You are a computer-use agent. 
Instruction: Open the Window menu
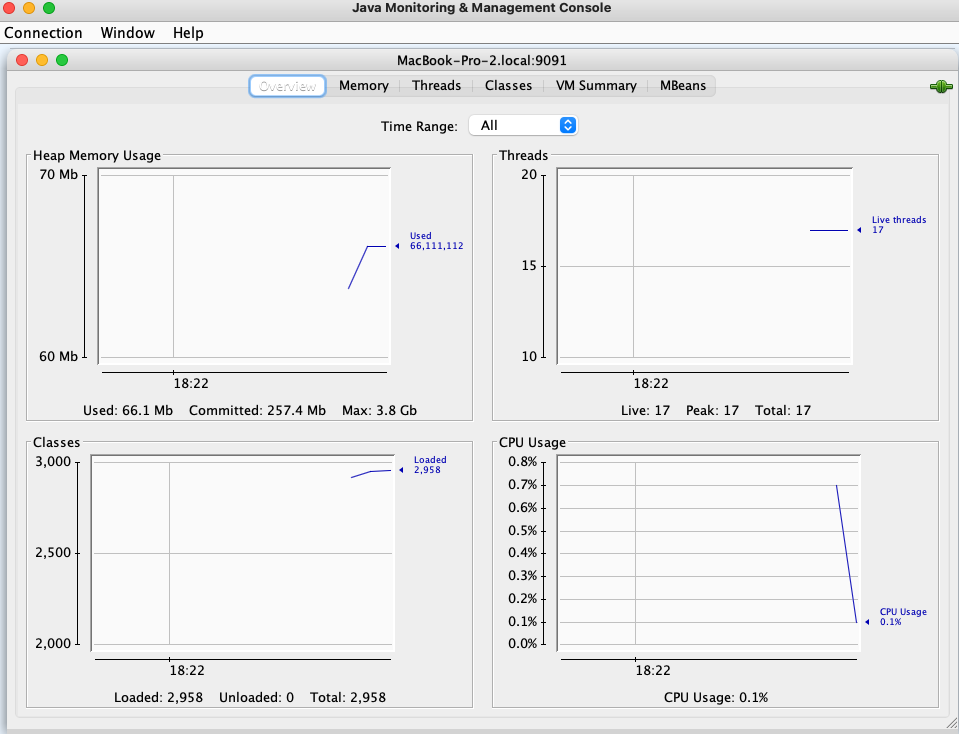[127, 33]
